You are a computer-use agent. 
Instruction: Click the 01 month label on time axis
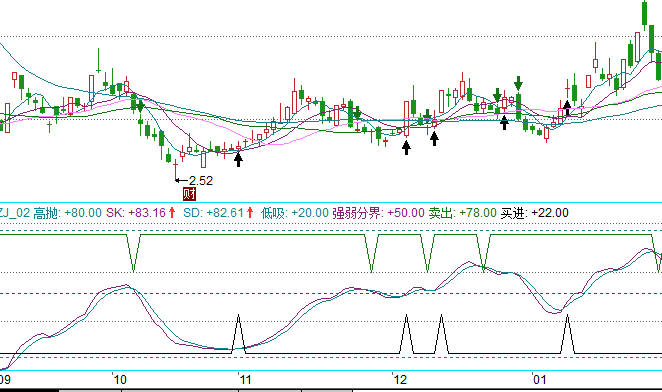tap(539, 379)
